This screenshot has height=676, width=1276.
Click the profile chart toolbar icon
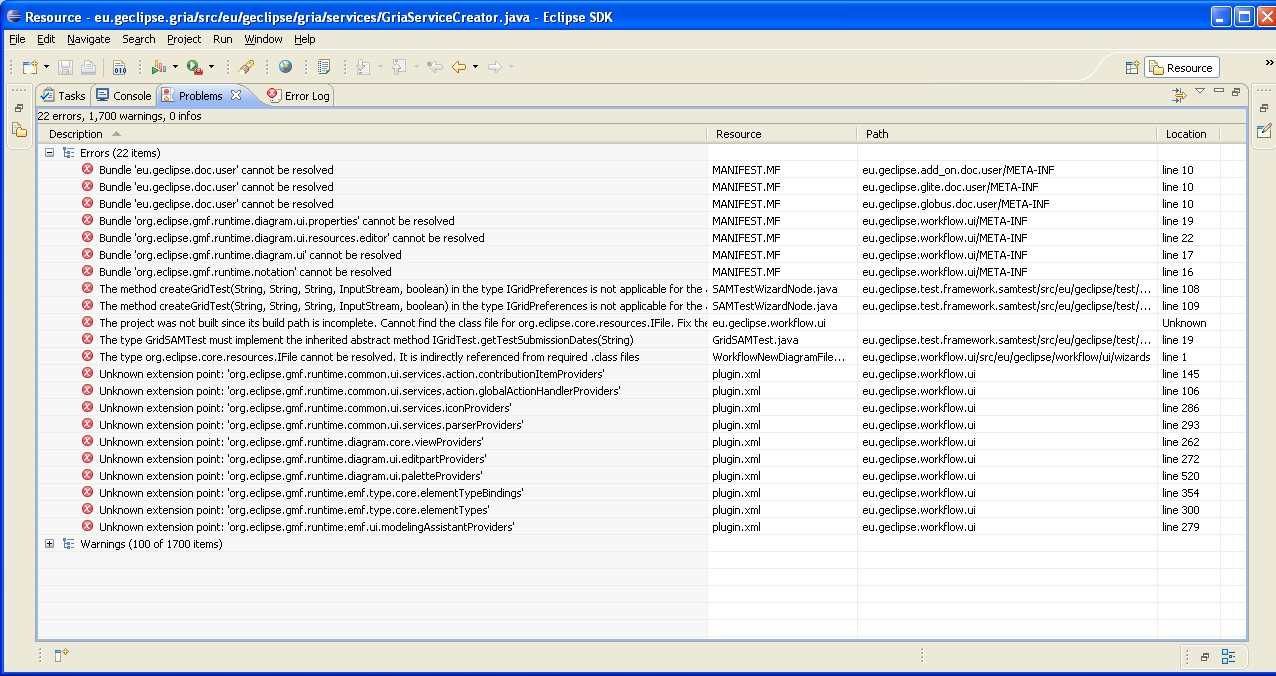158,67
